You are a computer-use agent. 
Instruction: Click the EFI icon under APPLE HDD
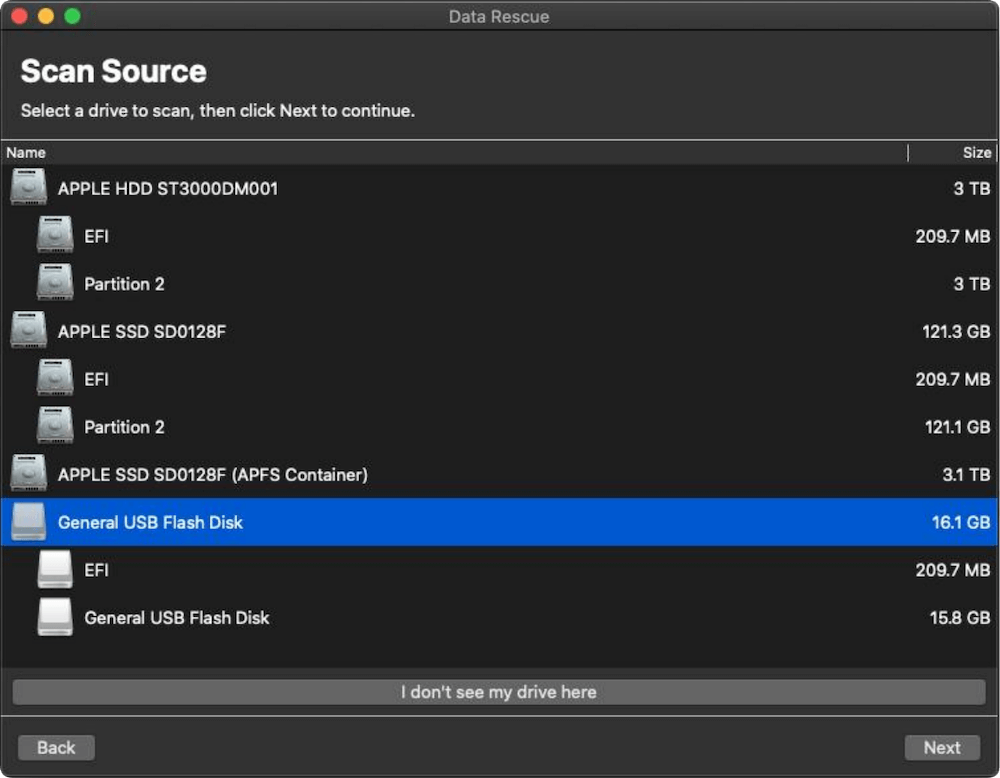coord(55,235)
